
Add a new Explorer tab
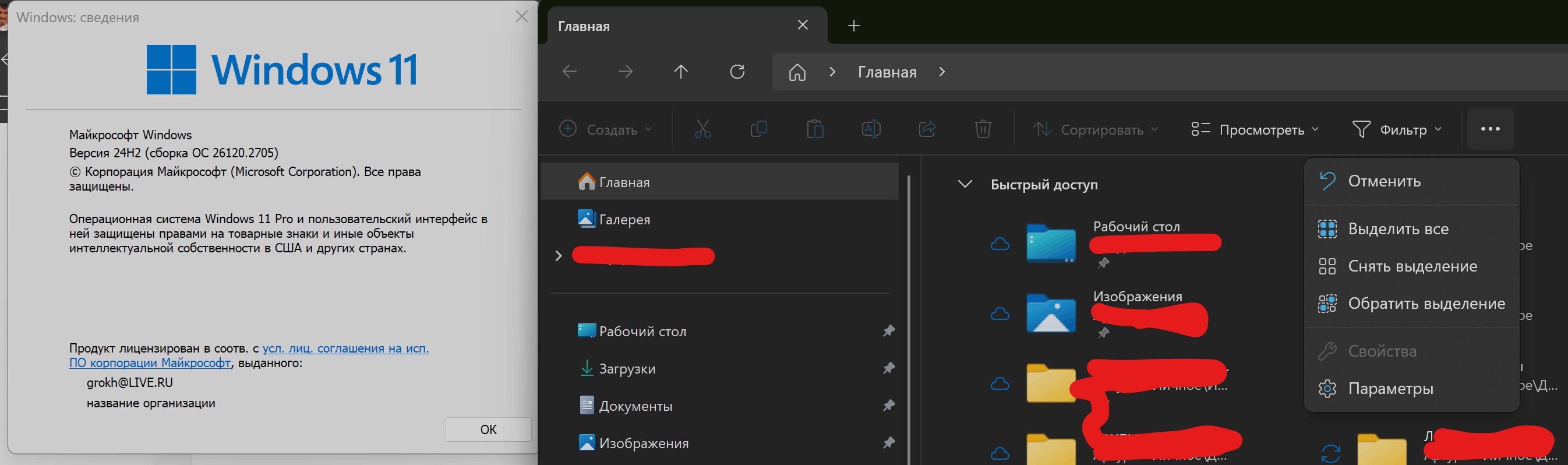tap(853, 26)
